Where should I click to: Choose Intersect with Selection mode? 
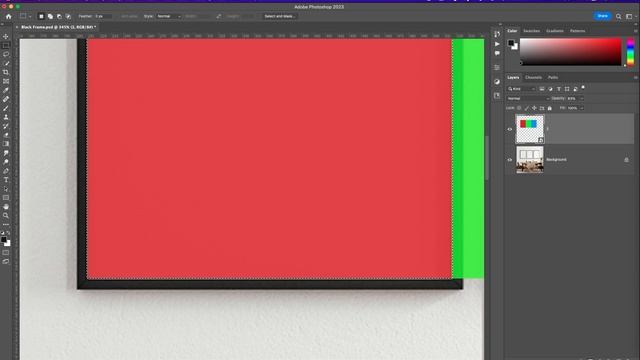(x=68, y=16)
